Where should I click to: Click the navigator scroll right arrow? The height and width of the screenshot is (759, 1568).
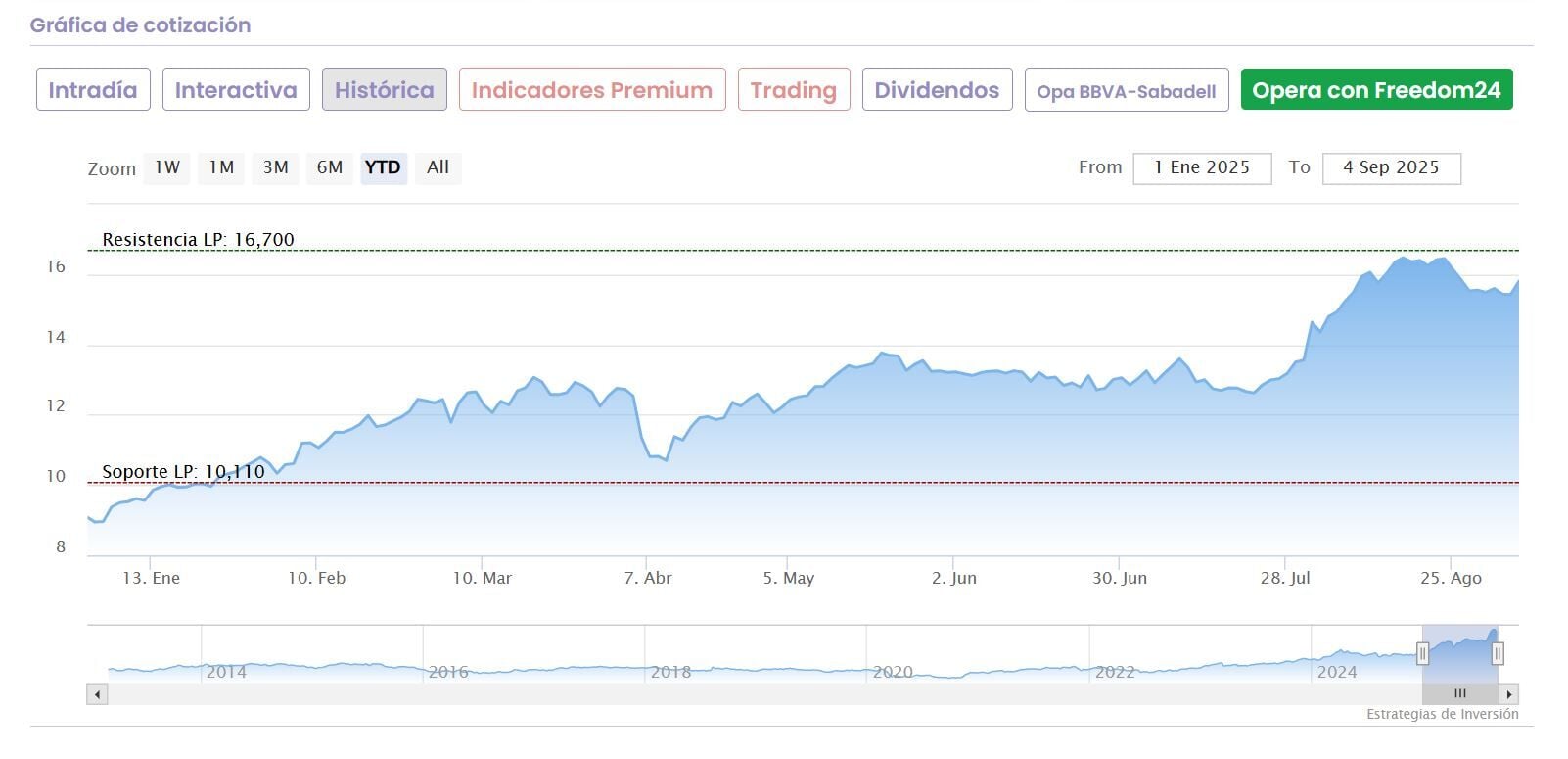click(x=1509, y=694)
